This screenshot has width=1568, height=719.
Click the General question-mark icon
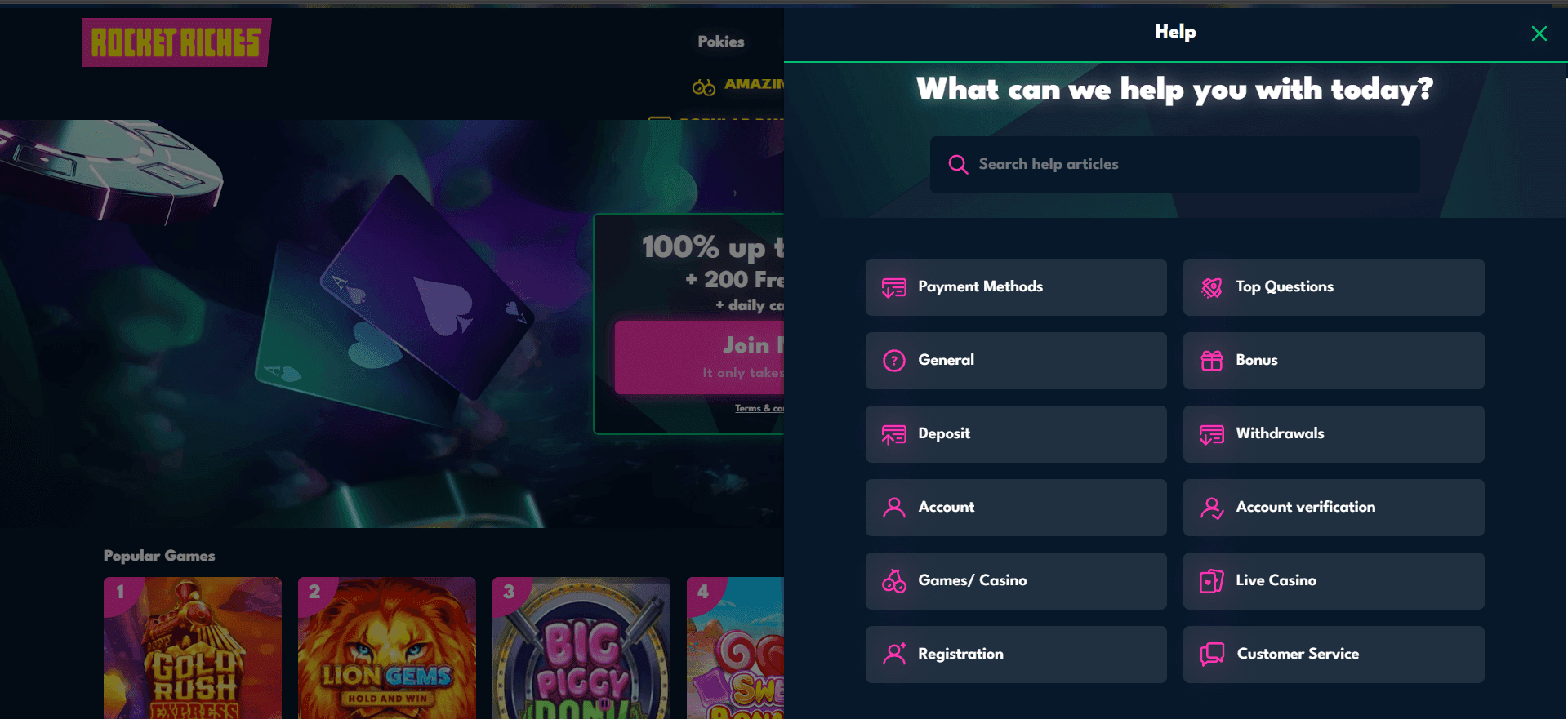894,361
